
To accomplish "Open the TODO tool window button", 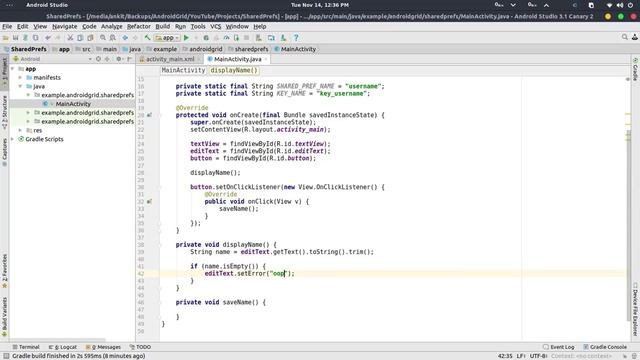I will (140, 347).
